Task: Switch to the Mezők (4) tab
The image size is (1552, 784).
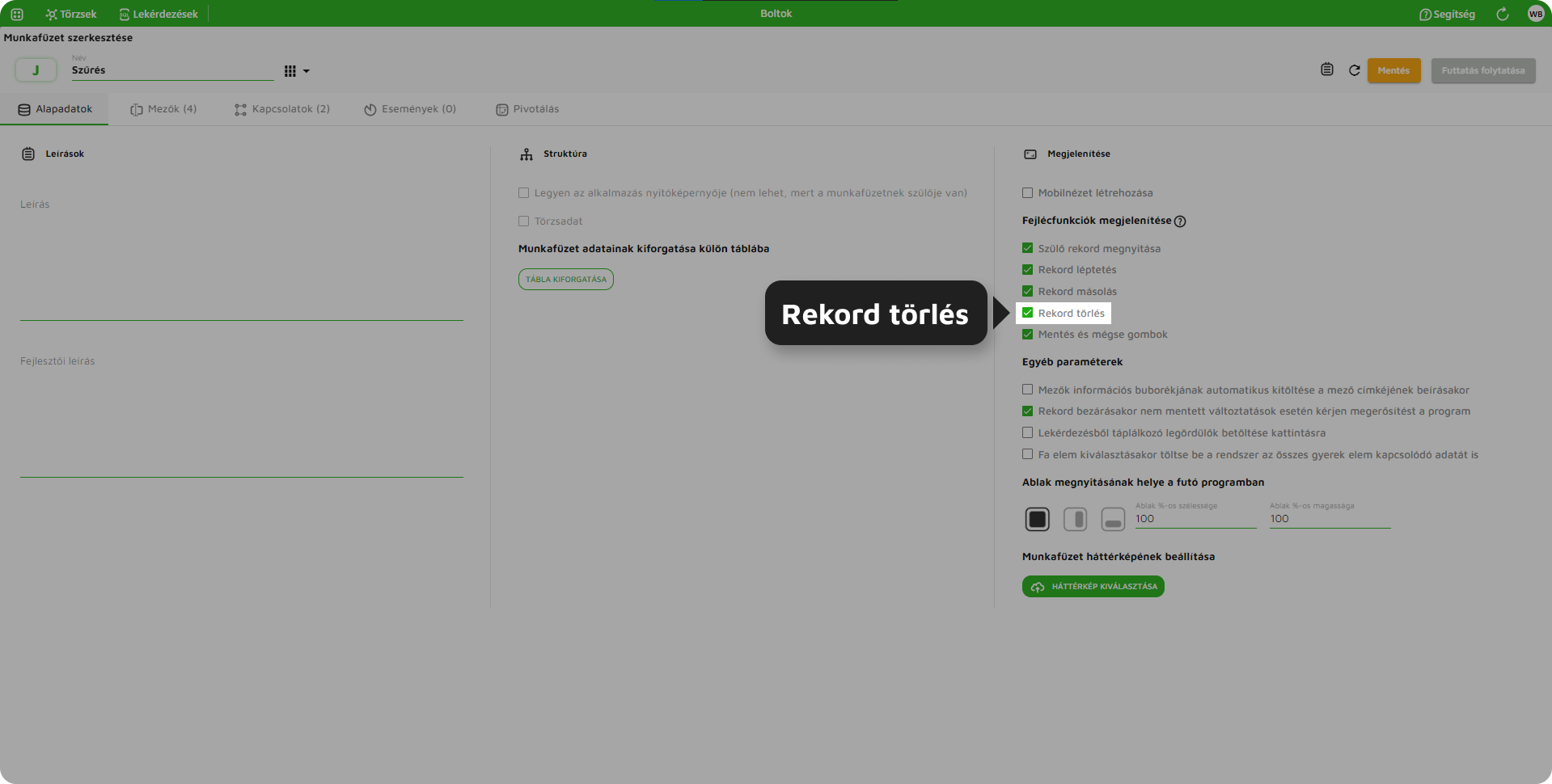Action: click(163, 109)
